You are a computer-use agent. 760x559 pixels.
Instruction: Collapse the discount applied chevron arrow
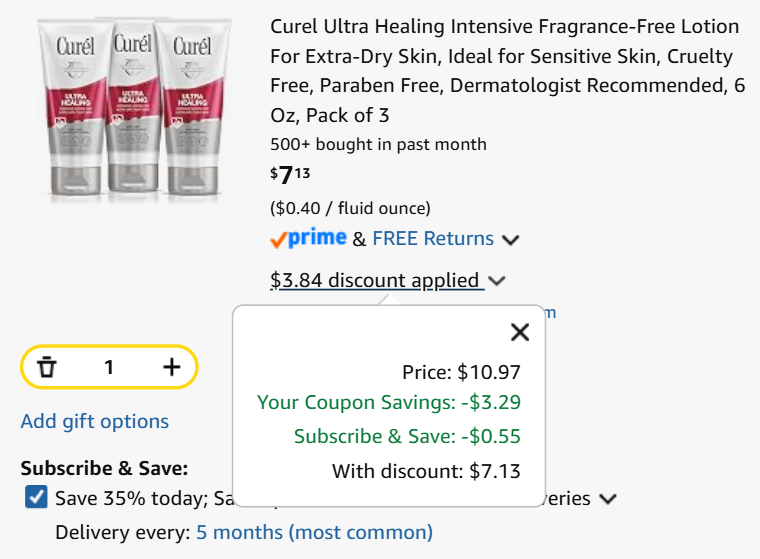click(x=497, y=281)
